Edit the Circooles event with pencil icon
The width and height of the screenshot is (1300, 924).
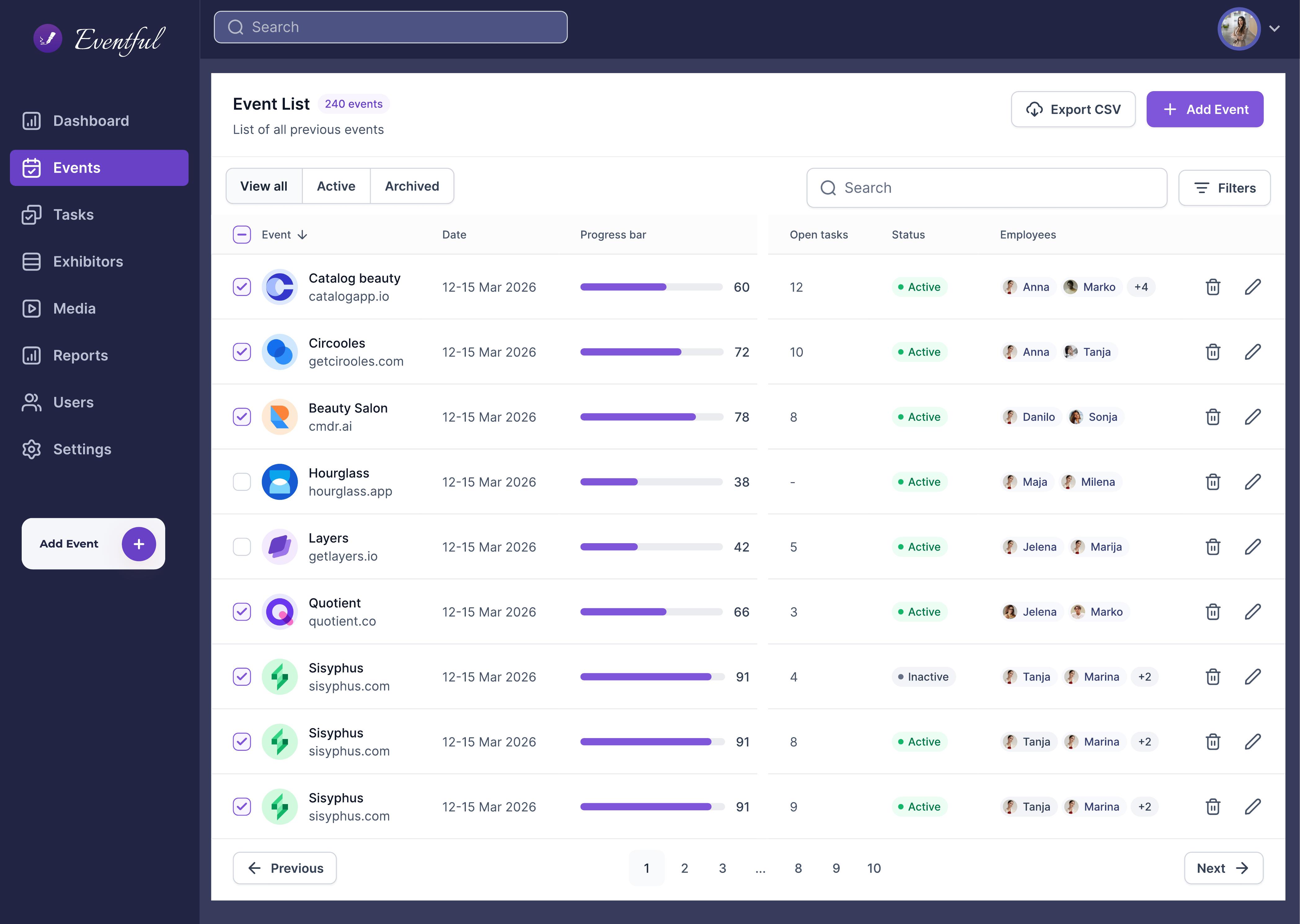(x=1253, y=352)
